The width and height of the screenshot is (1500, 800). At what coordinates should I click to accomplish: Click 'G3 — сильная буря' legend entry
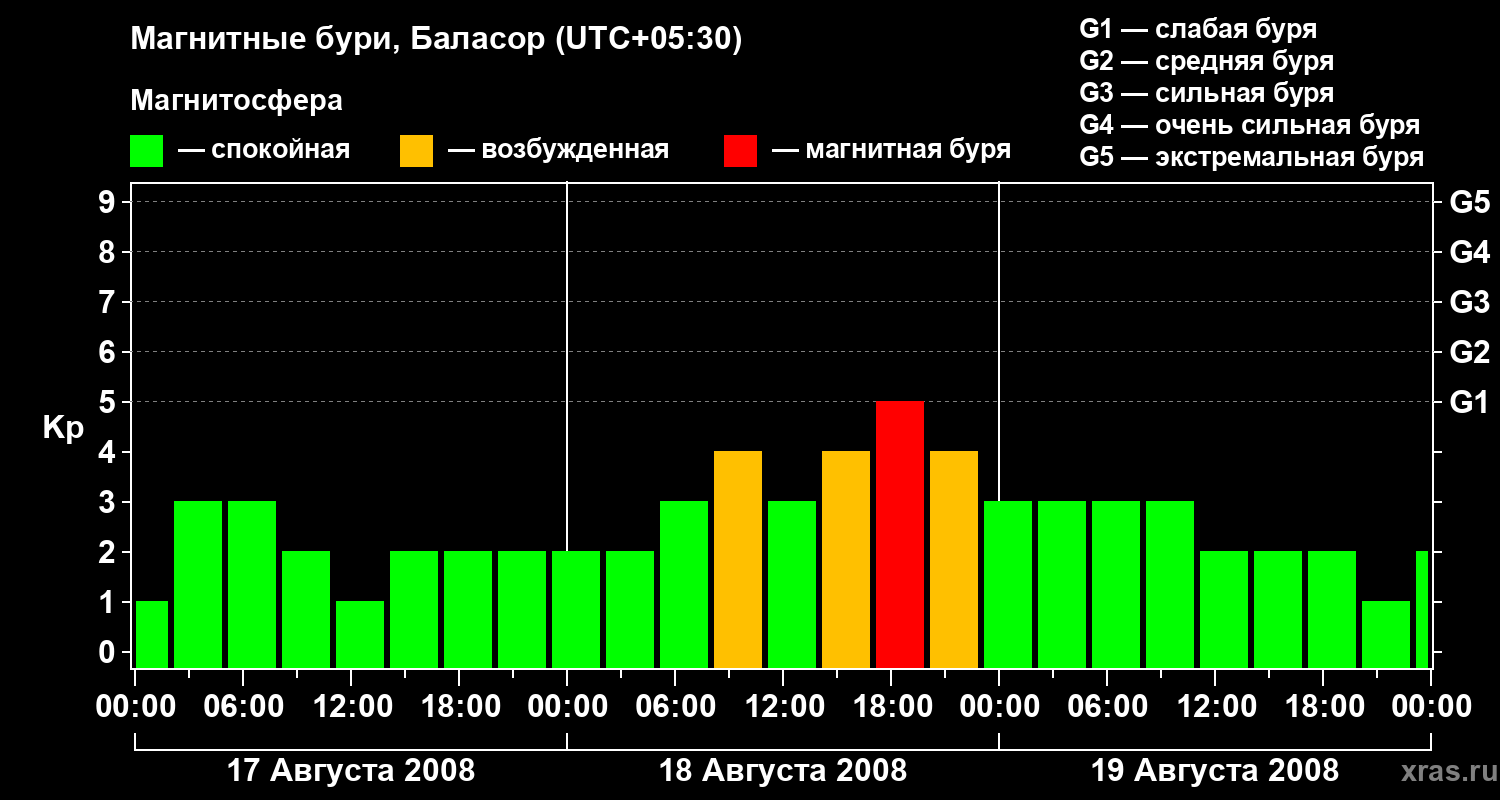pyautogui.click(x=1207, y=93)
